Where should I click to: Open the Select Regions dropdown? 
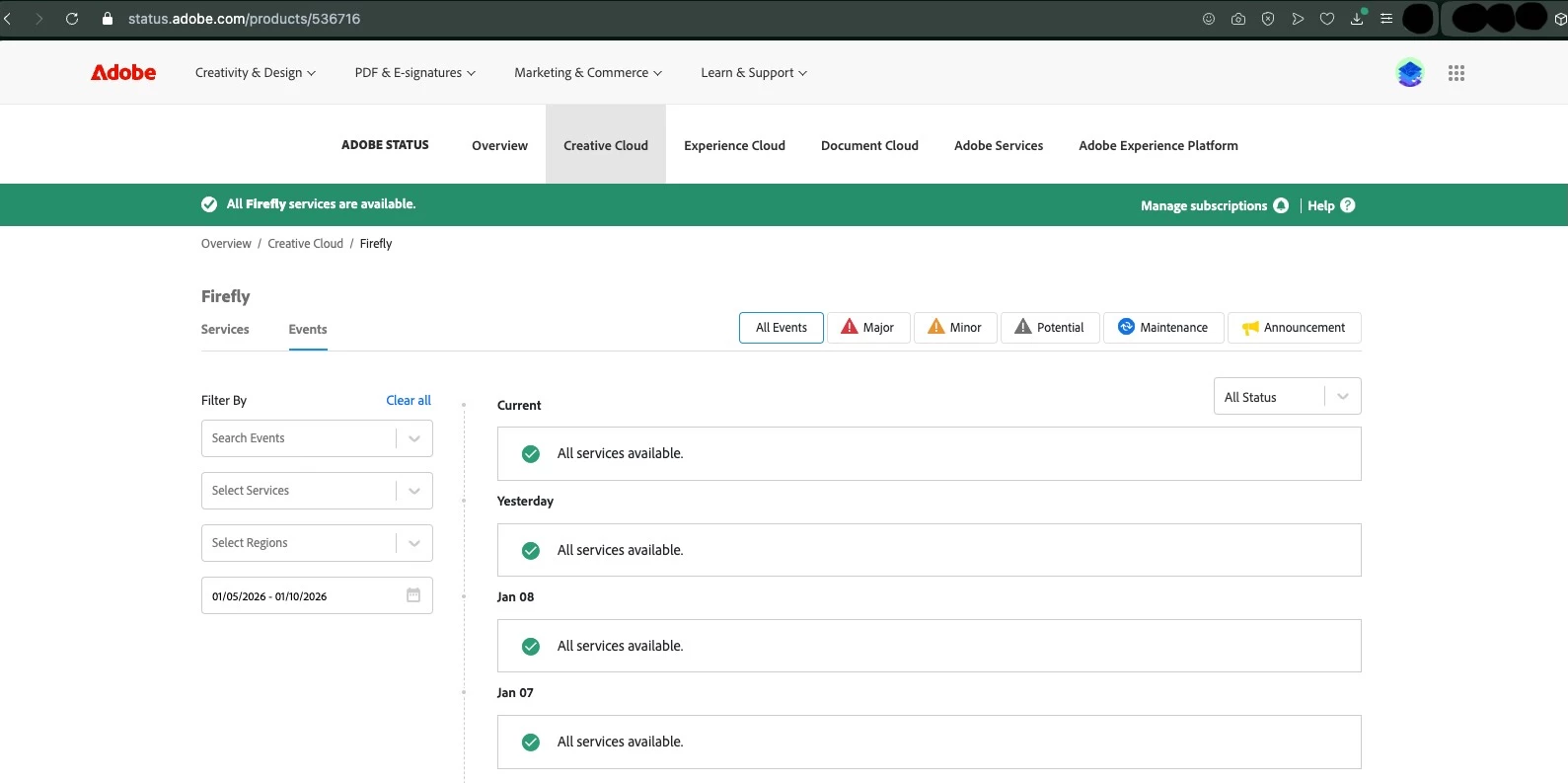(x=317, y=543)
